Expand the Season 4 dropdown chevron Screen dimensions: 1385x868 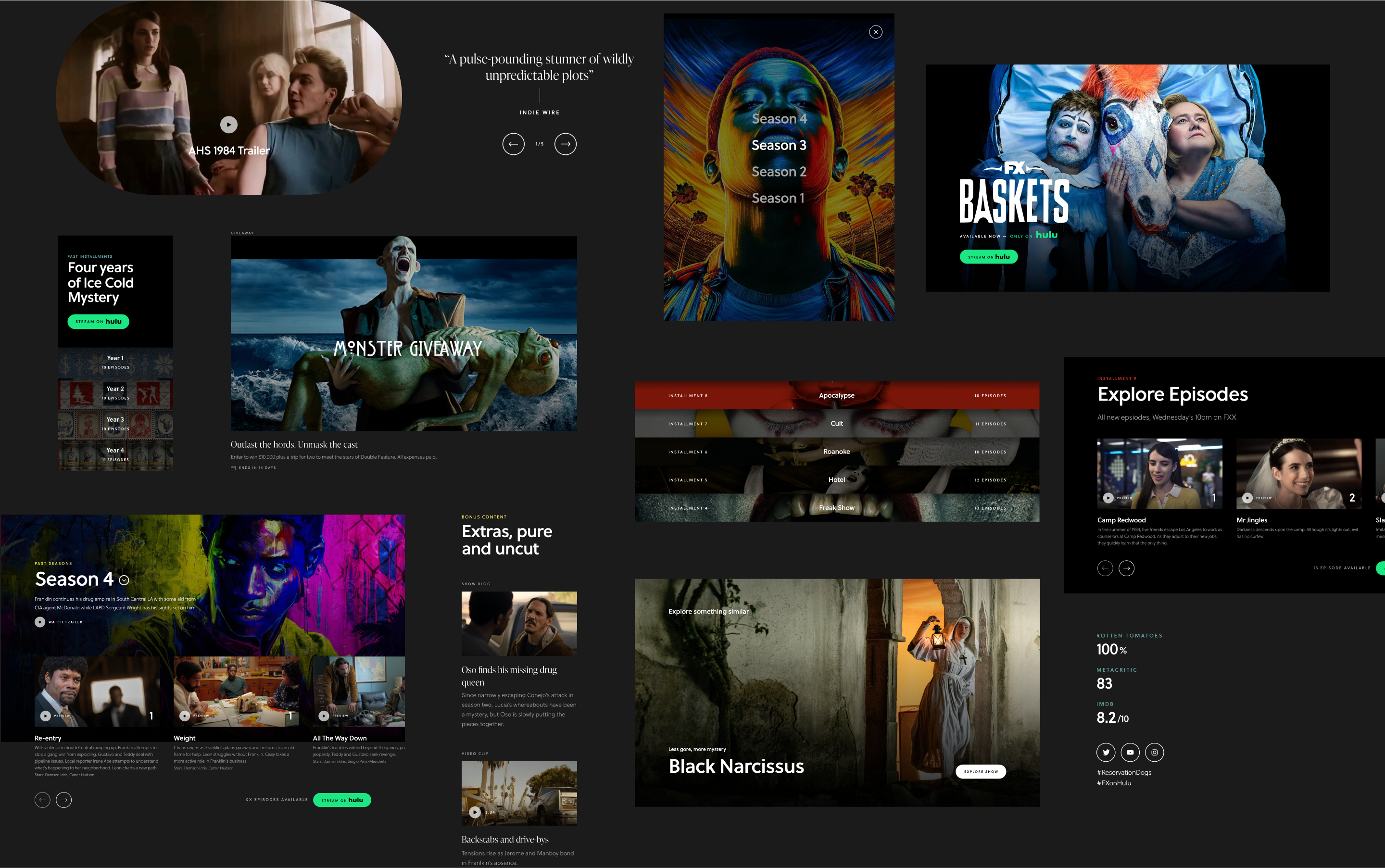click(x=124, y=580)
